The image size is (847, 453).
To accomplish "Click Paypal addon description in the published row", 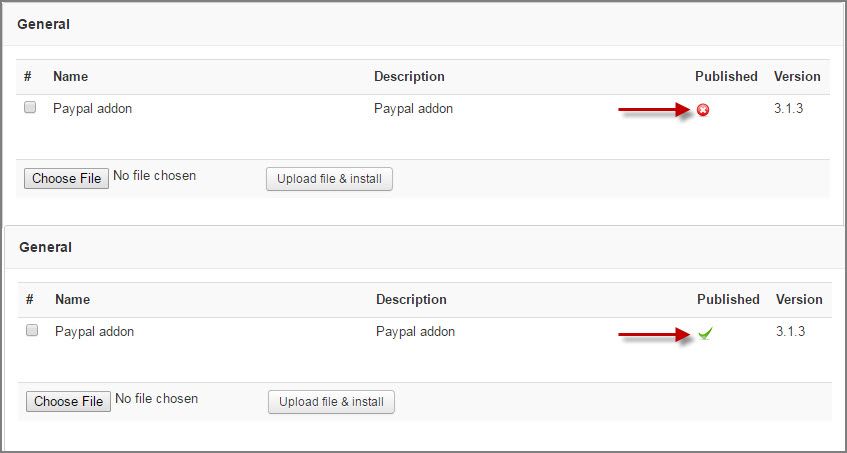I will tap(415, 332).
